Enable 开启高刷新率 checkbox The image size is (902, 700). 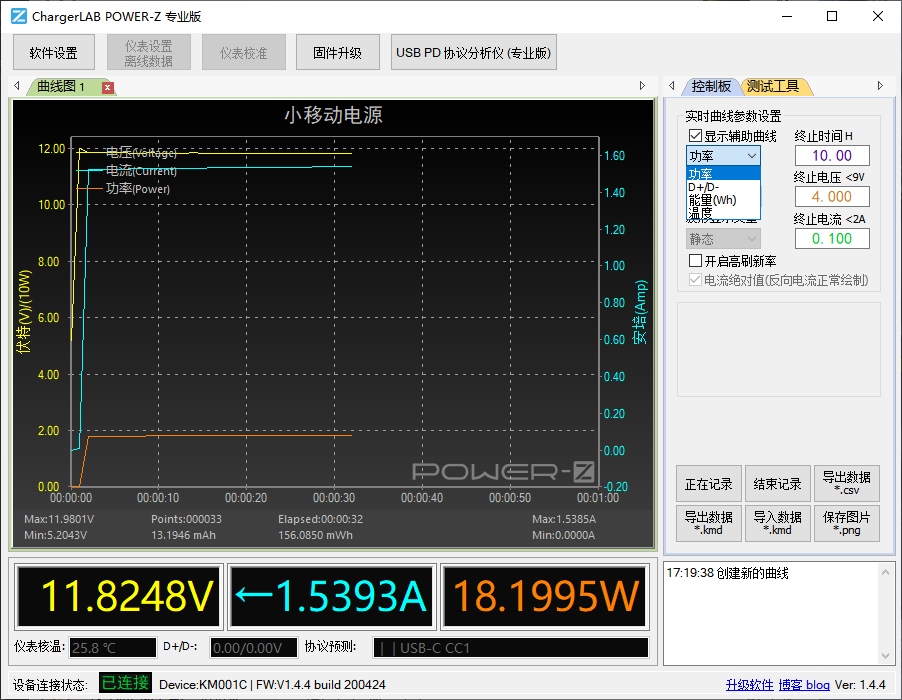pyautogui.click(x=694, y=260)
